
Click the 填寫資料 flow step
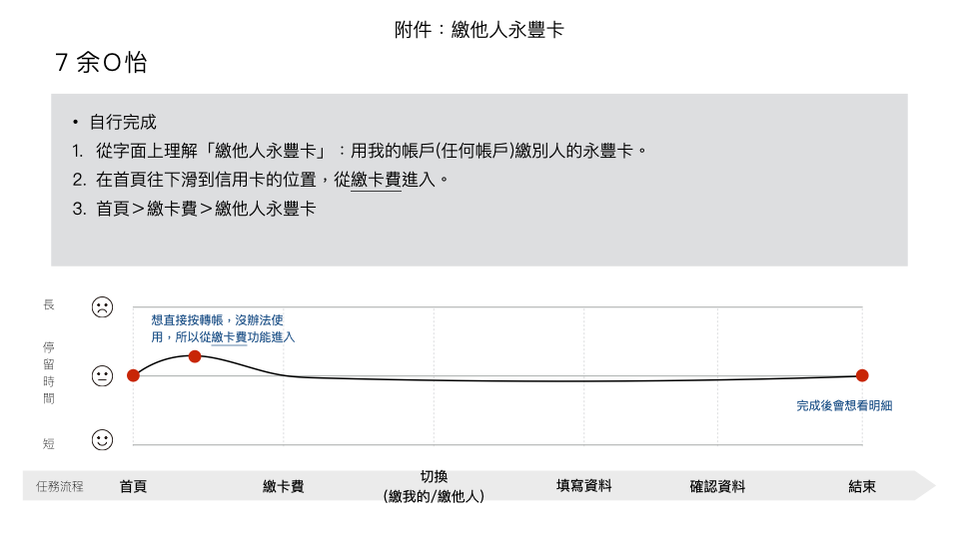583,486
